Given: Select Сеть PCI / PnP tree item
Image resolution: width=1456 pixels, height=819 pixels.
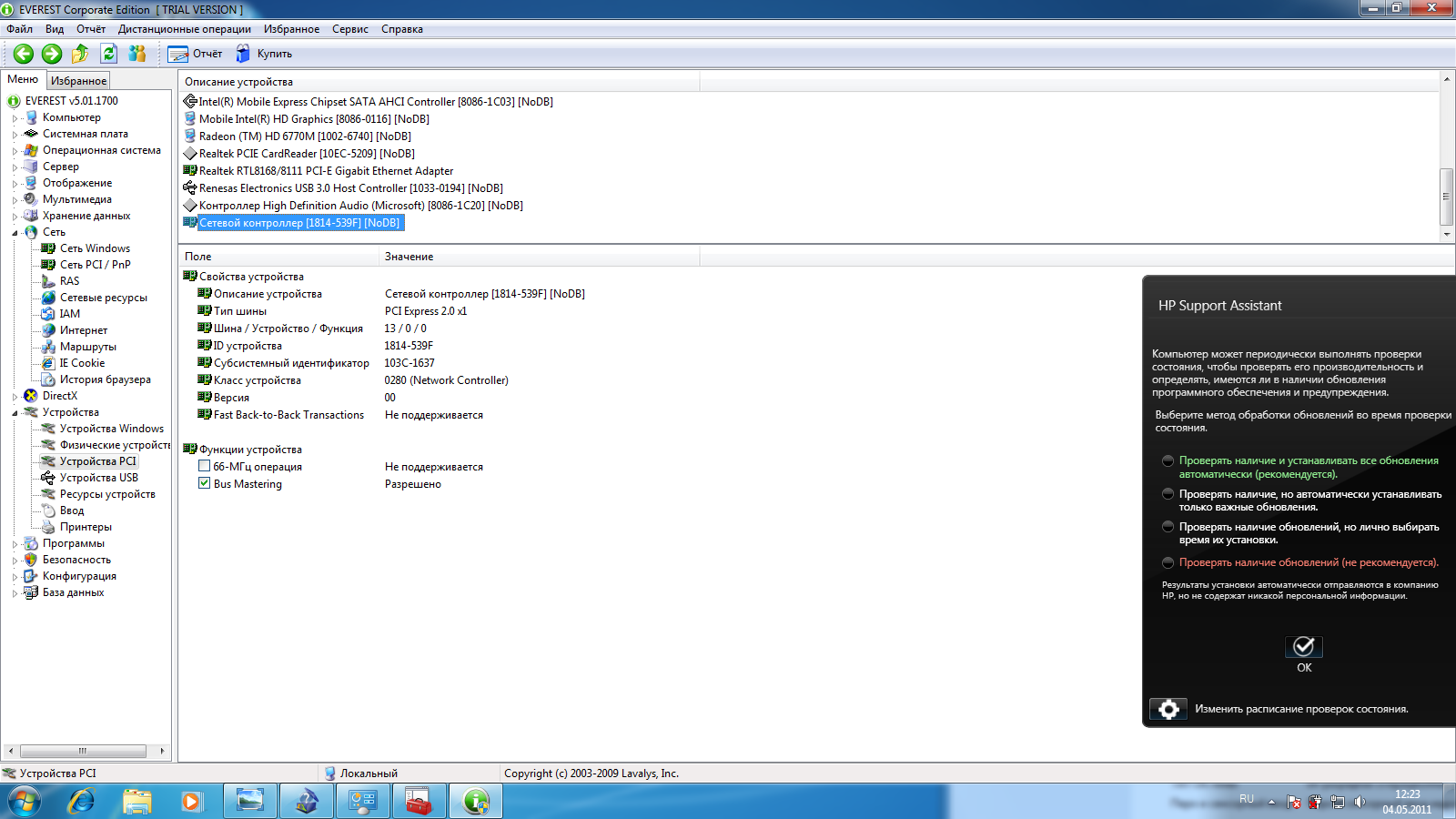Looking at the screenshot, I should [96, 265].
